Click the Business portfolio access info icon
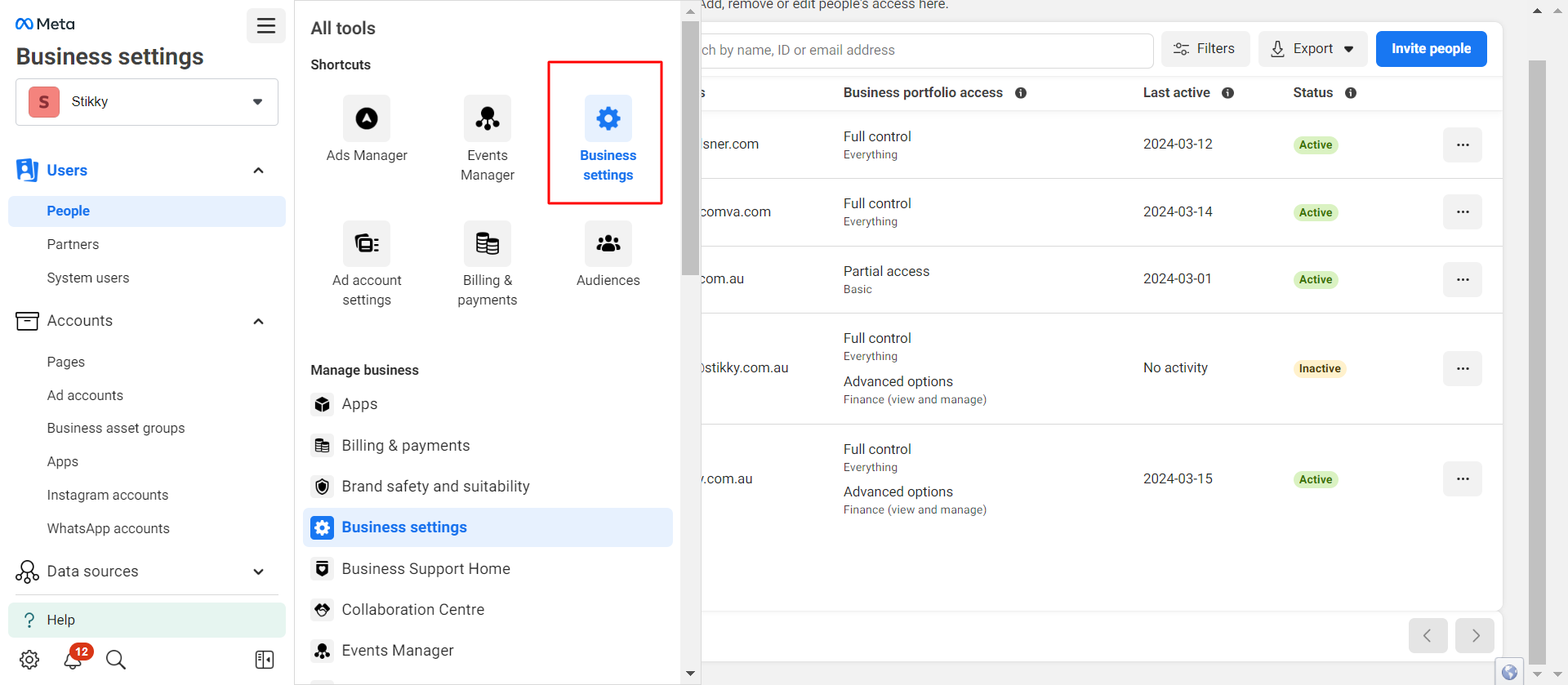Image resolution: width=1568 pixels, height=685 pixels. [x=1021, y=93]
